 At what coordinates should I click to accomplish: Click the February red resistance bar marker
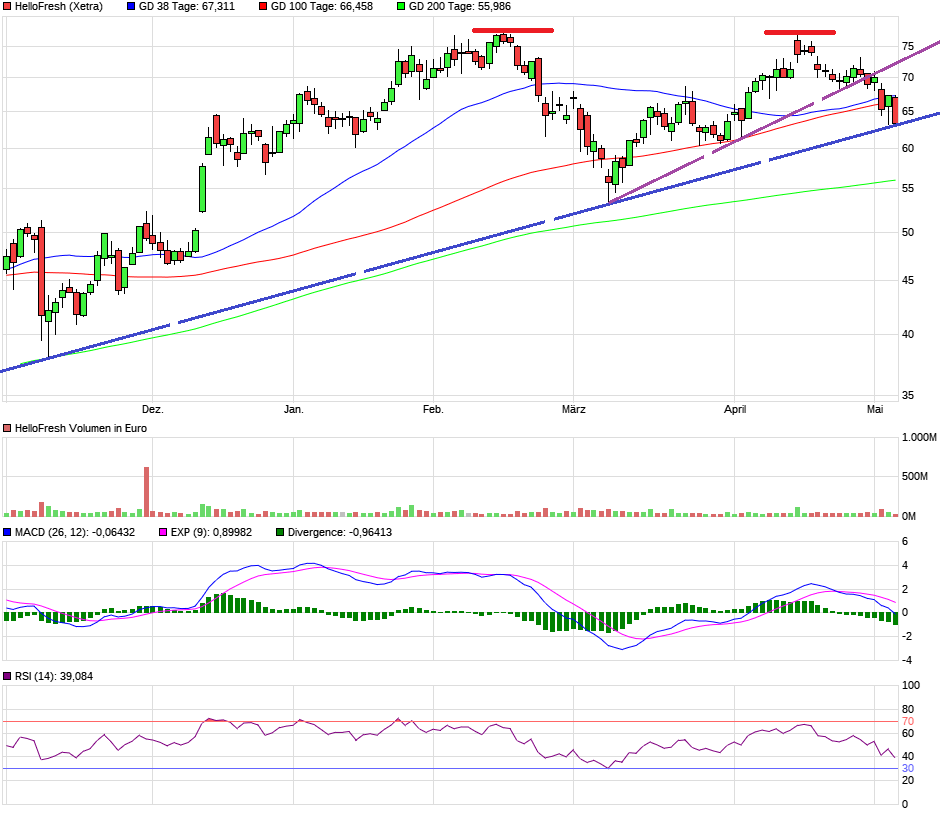point(513,30)
